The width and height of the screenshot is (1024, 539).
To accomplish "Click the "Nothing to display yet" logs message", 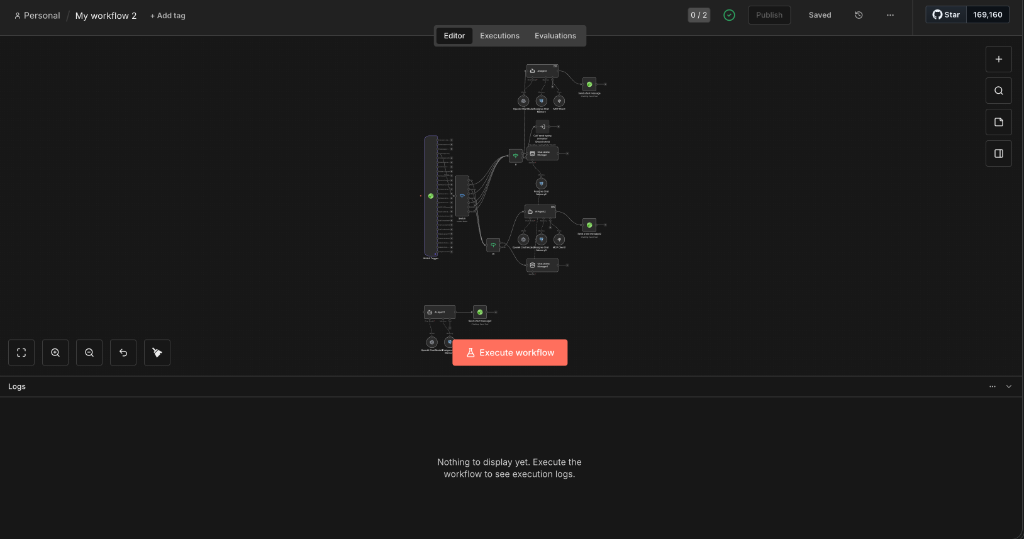I will [x=509, y=468].
